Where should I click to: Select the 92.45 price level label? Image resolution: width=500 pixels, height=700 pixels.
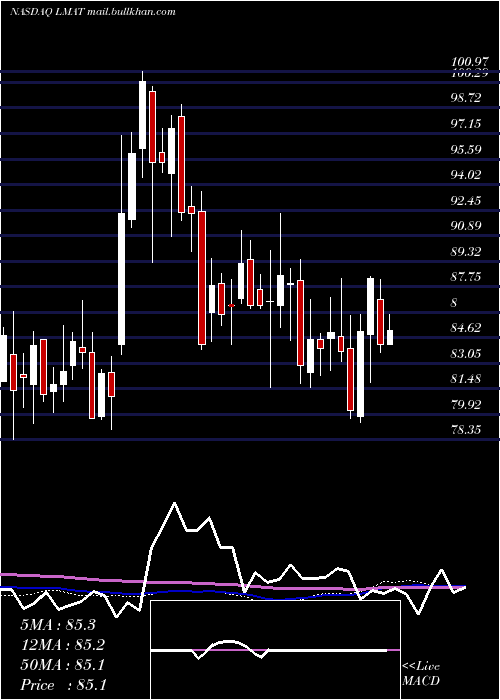pyautogui.click(x=467, y=200)
